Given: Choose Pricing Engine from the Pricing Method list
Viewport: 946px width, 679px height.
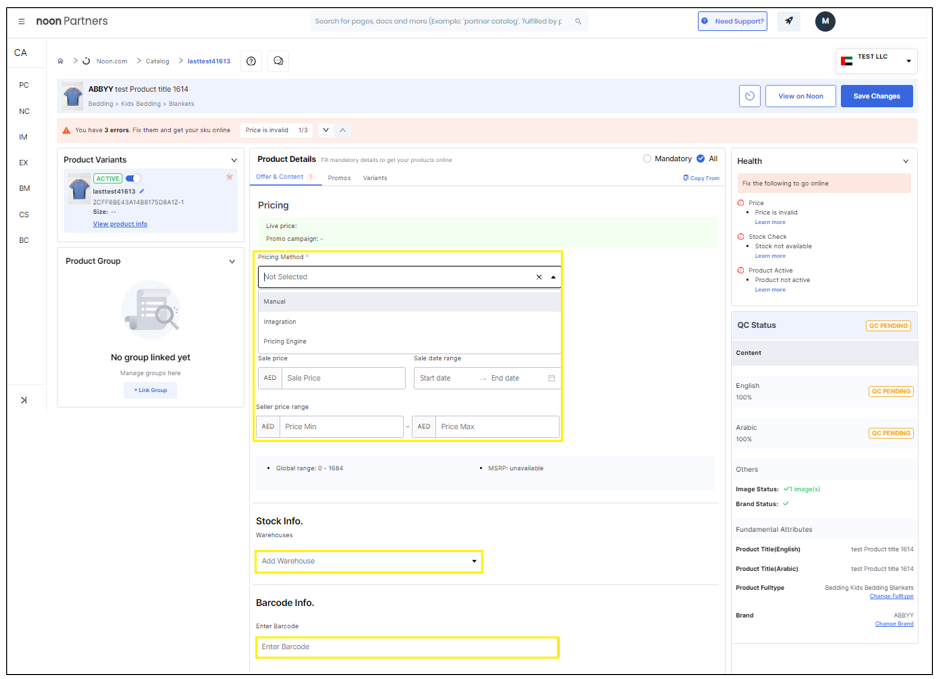Looking at the screenshot, I should pyautogui.click(x=410, y=342).
